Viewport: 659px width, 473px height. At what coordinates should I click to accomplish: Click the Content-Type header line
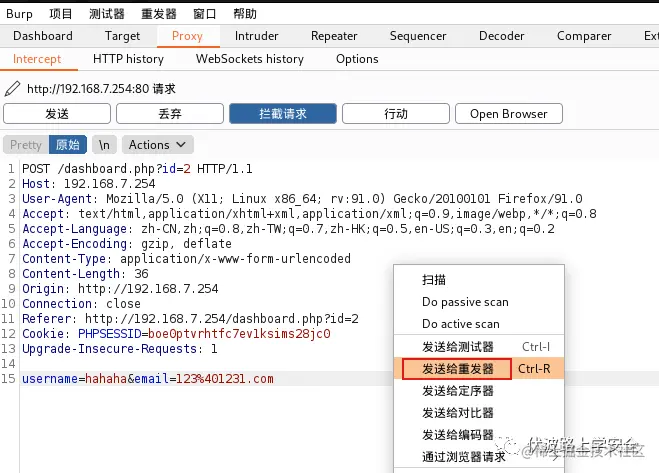tap(186, 259)
